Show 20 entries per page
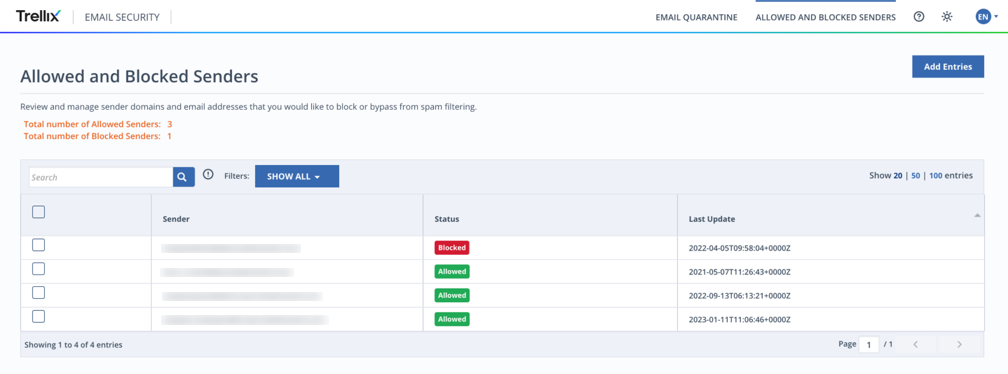This screenshot has height=374, width=1008. coord(898,175)
